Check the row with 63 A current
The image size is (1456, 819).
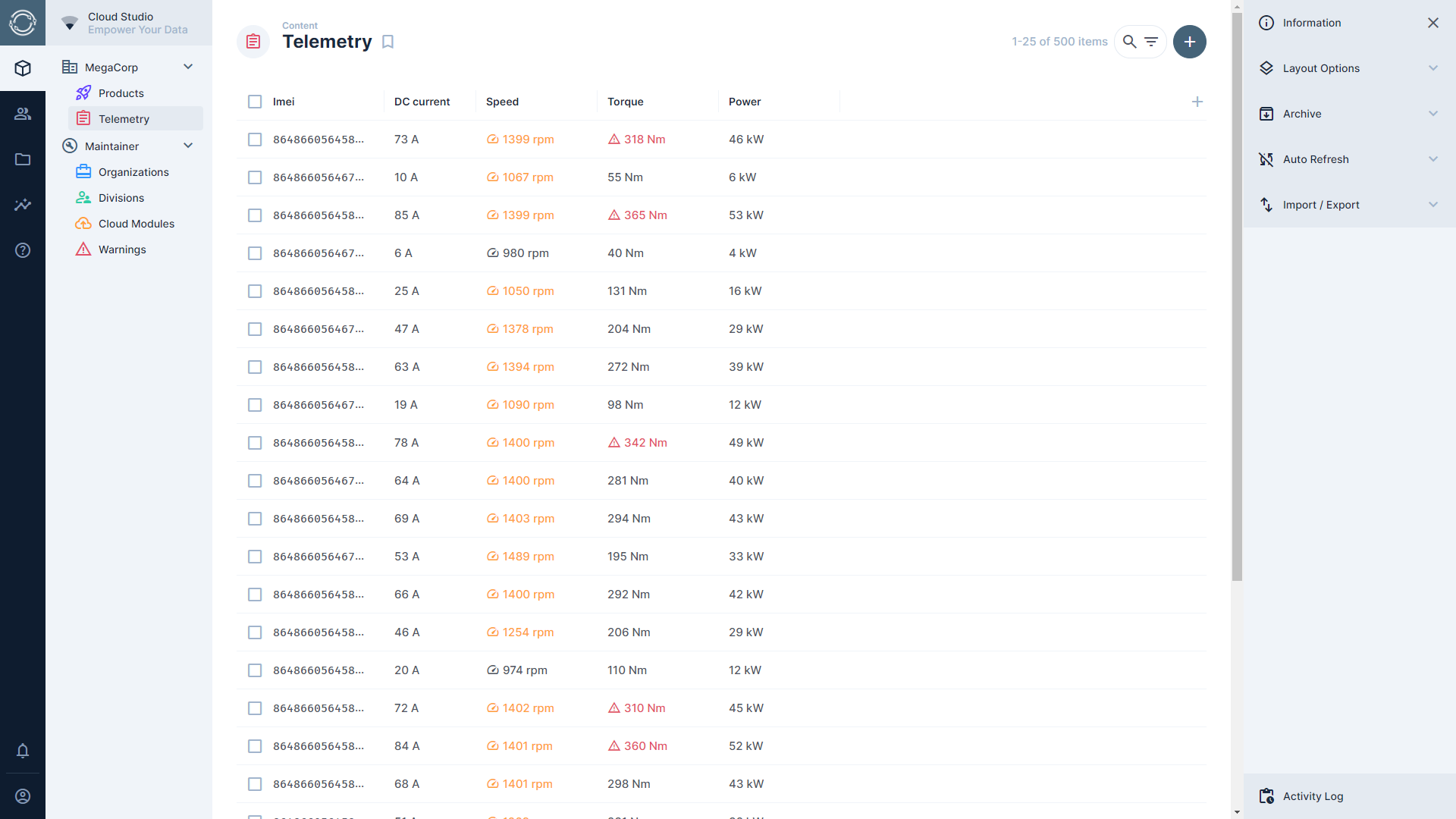pos(255,367)
